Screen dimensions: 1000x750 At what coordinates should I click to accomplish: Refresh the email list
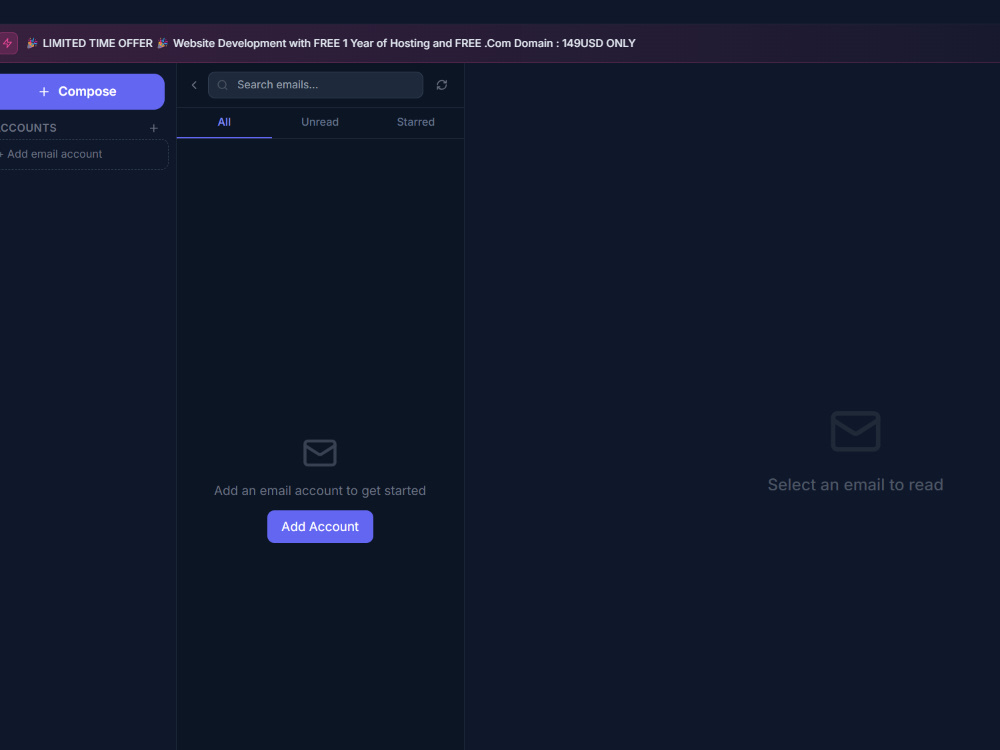[x=441, y=85]
